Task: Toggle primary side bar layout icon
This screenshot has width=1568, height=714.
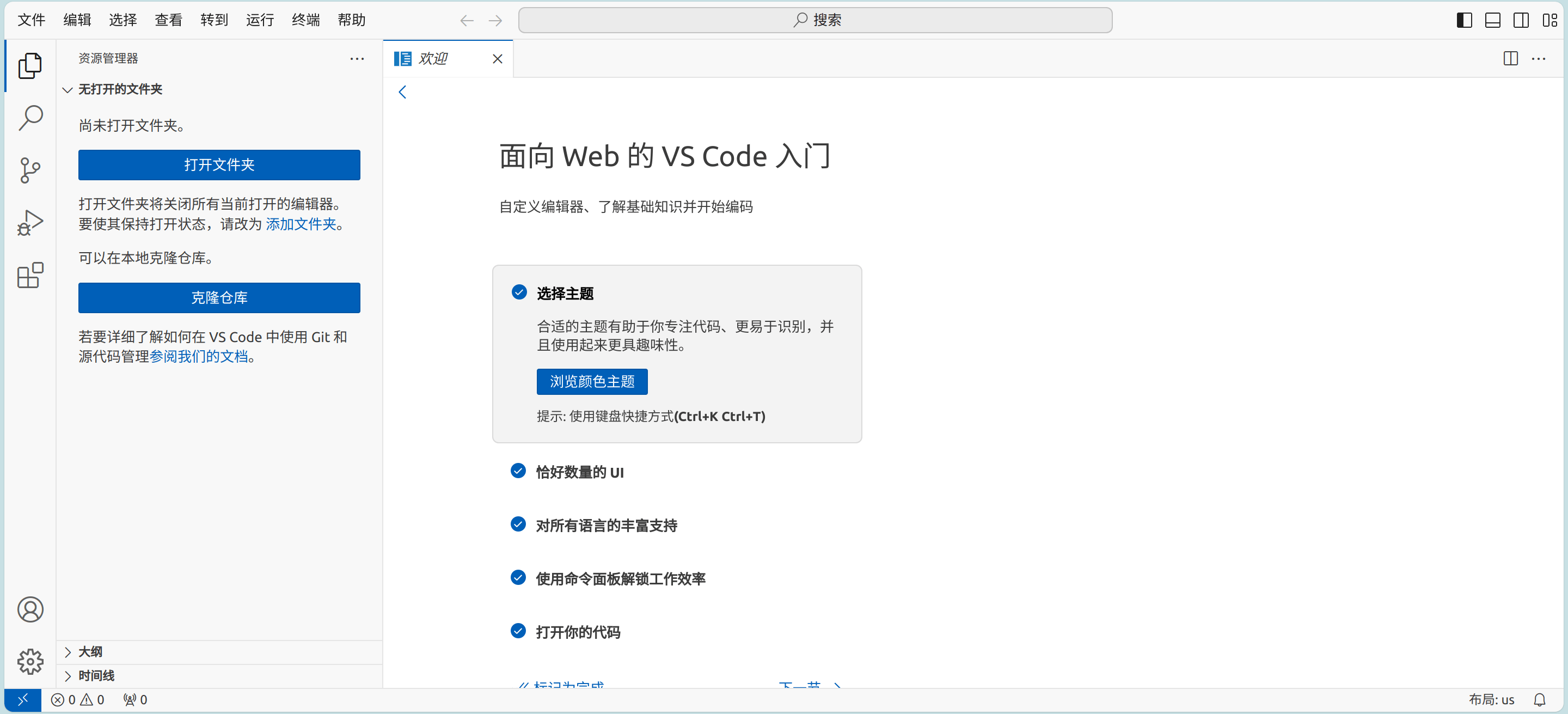Action: click(x=1464, y=20)
